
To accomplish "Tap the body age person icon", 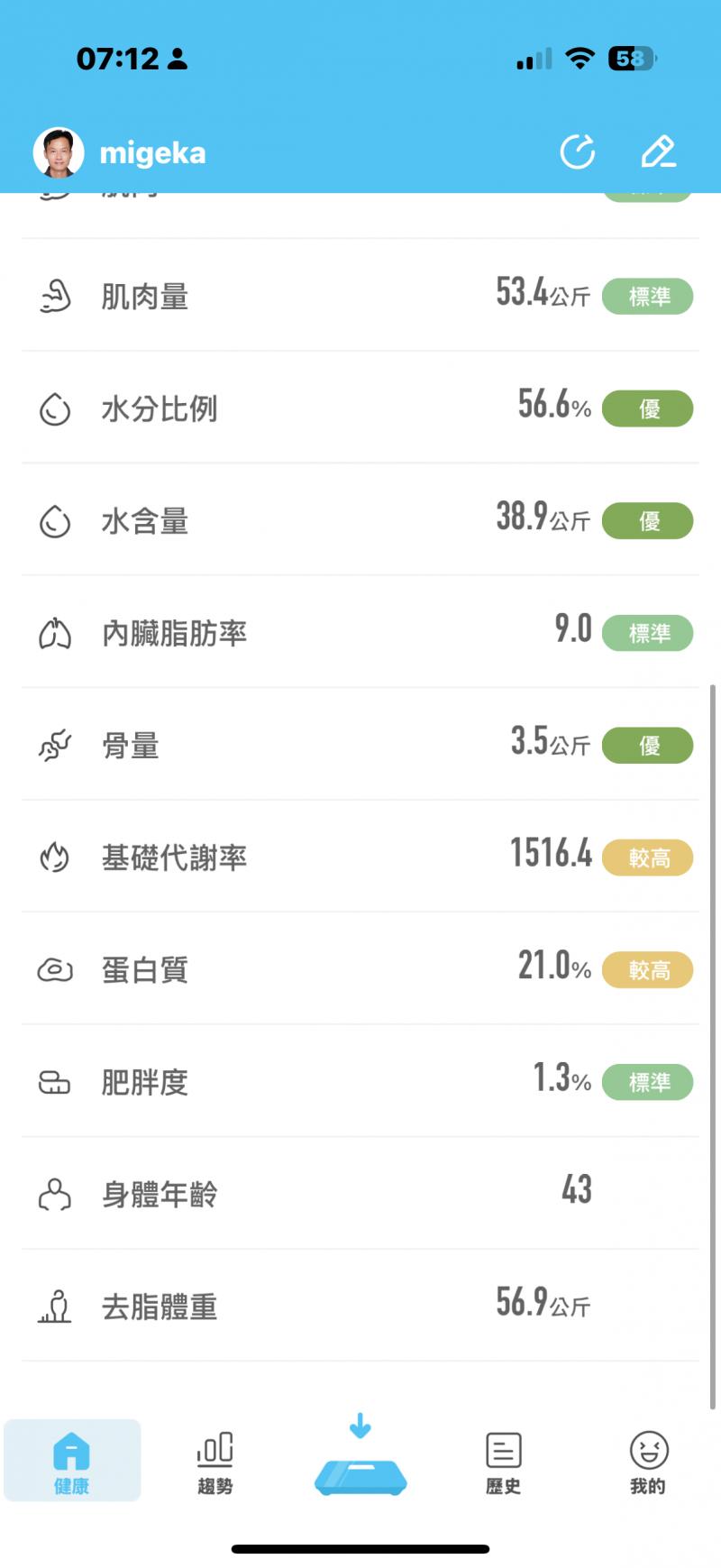I will pyautogui.click(x=55, y=1195).
